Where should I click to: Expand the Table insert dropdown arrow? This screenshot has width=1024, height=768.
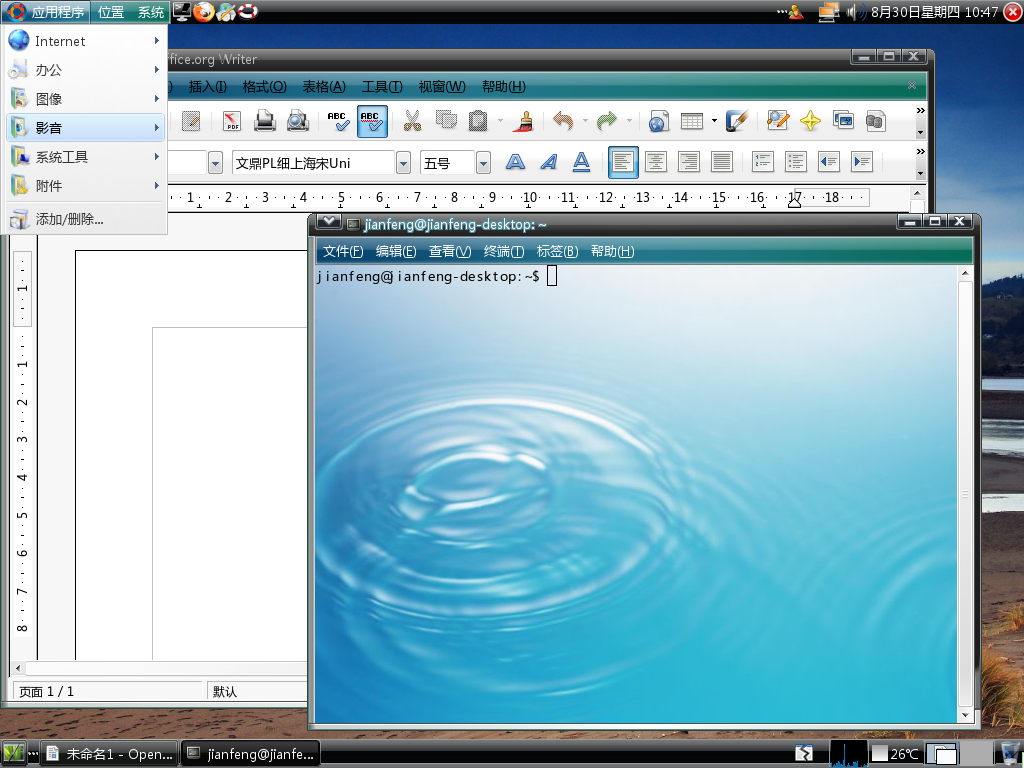coord(714,121)
